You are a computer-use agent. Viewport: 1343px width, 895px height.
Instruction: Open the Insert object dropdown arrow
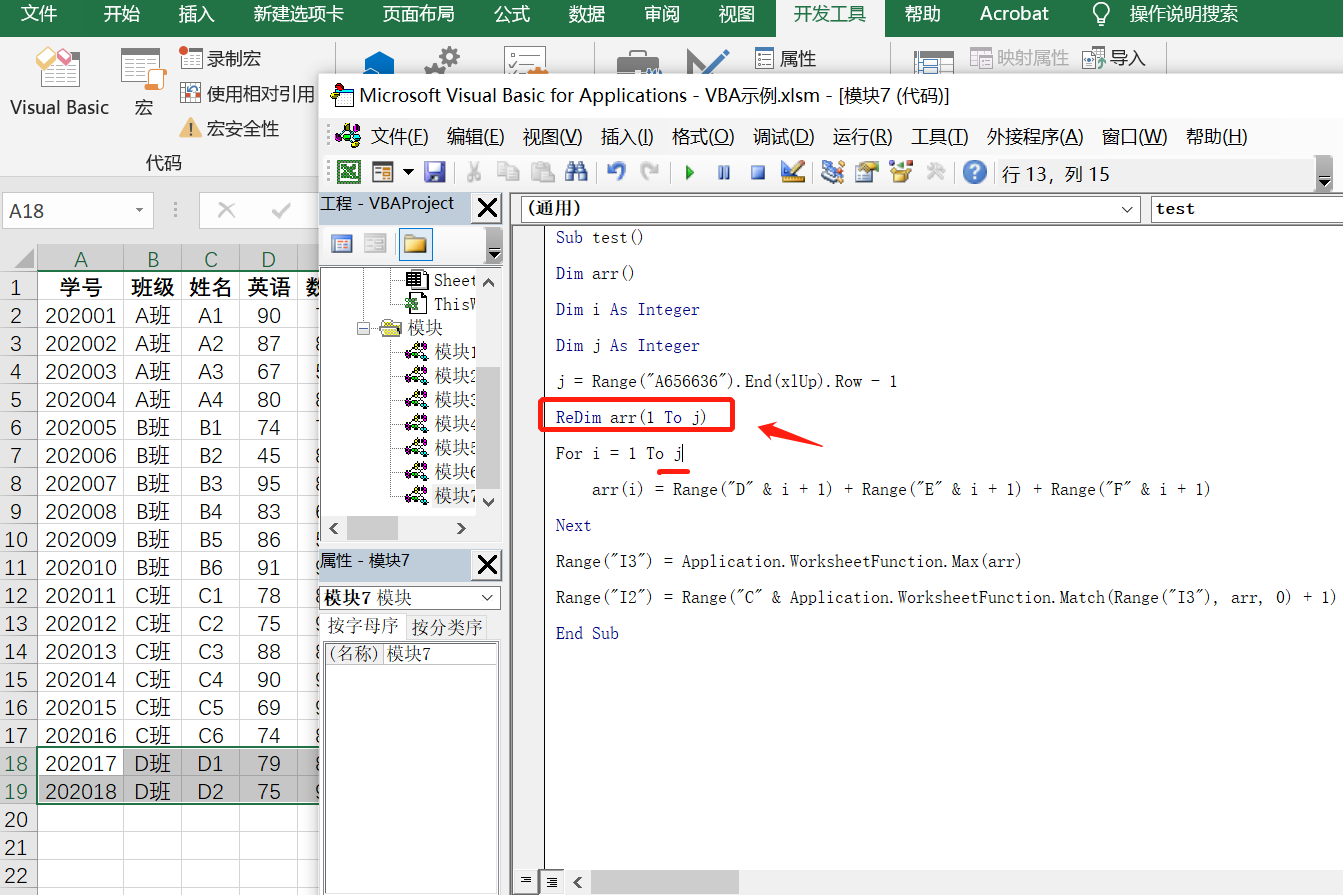[408, 172]
